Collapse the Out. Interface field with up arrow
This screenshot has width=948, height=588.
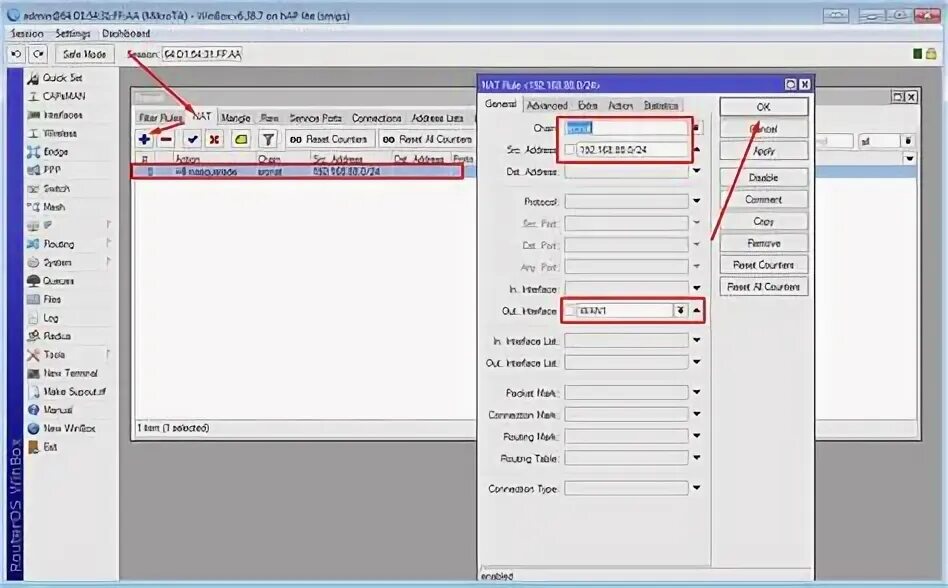(696, 311)
